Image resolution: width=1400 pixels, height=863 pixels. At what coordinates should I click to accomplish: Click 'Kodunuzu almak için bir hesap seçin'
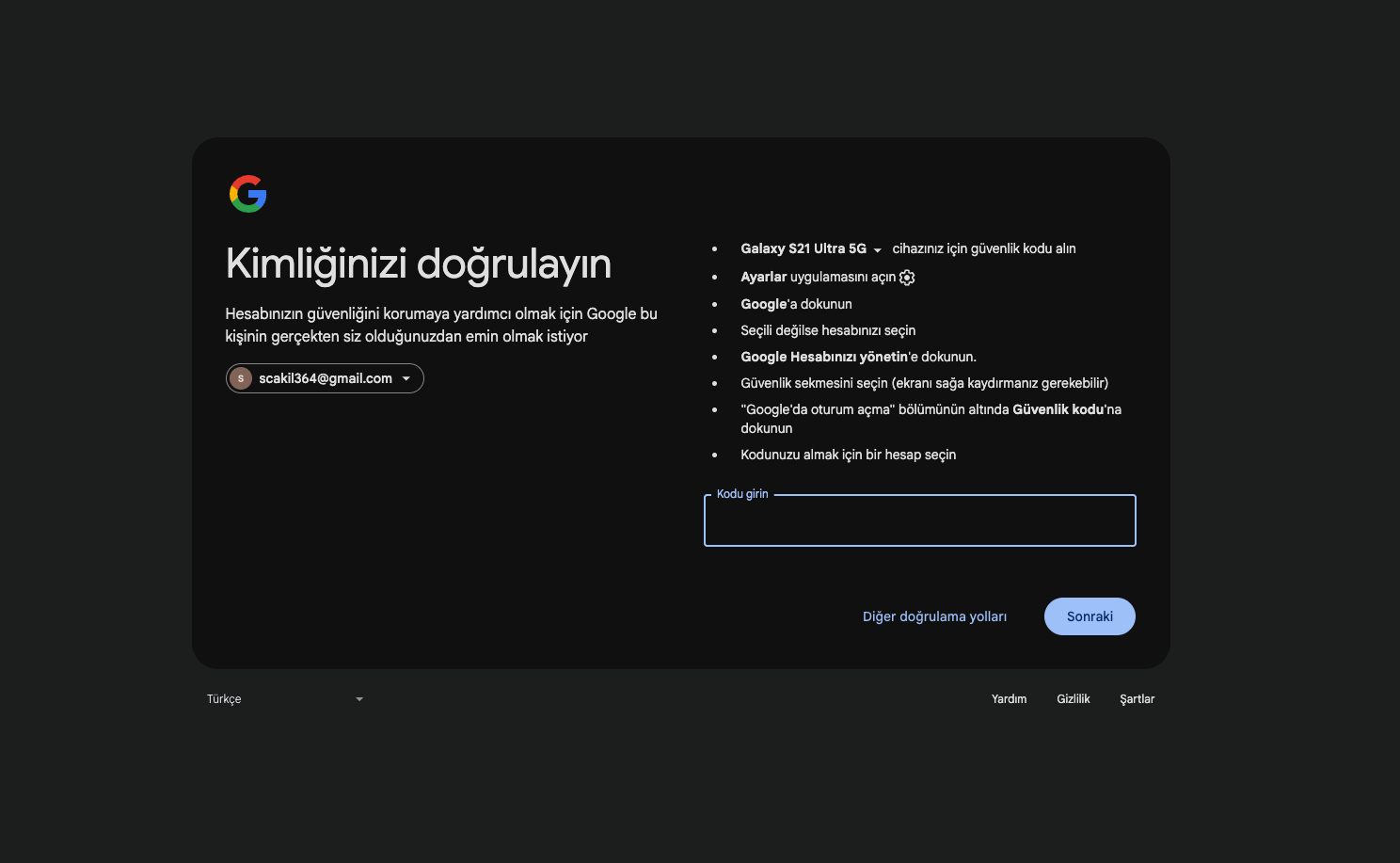click(848, 455)
